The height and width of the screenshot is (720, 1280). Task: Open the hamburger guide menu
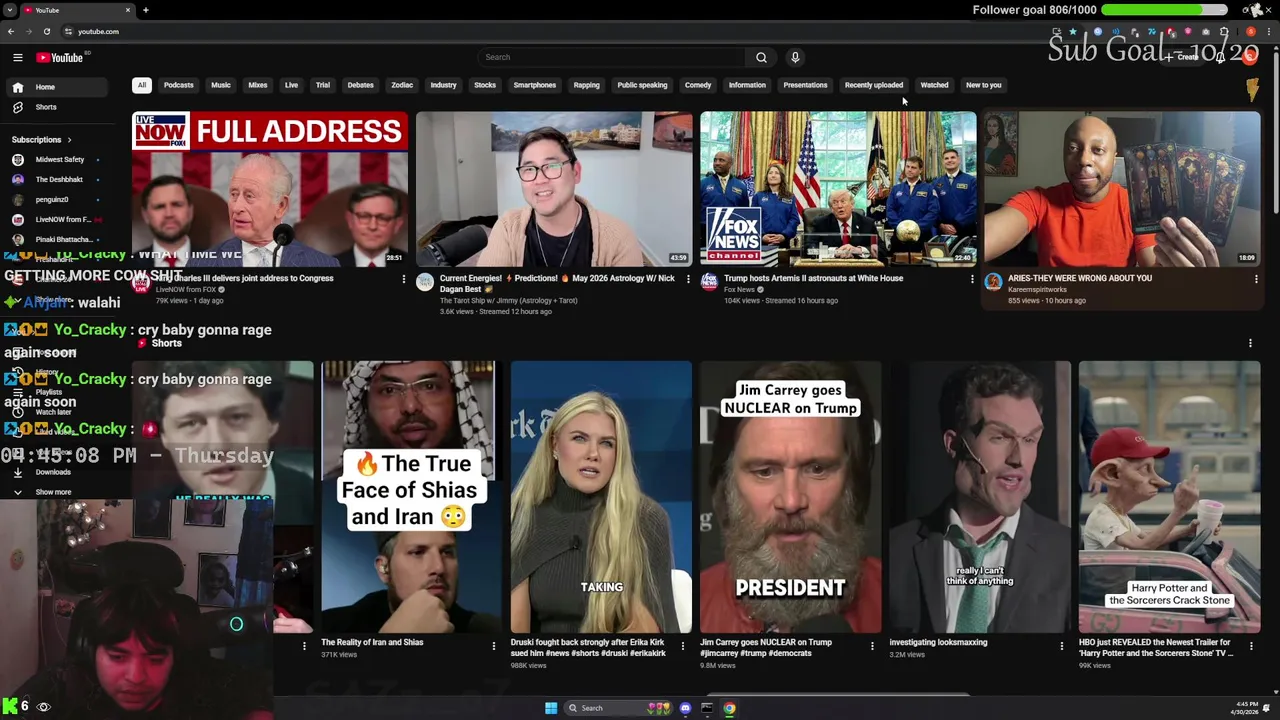17,58
